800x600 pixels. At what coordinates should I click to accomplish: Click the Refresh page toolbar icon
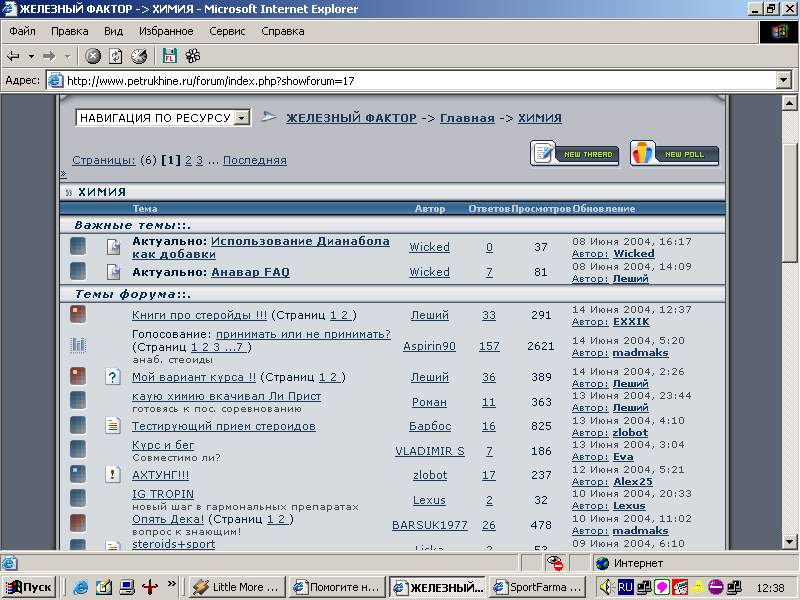116,56
